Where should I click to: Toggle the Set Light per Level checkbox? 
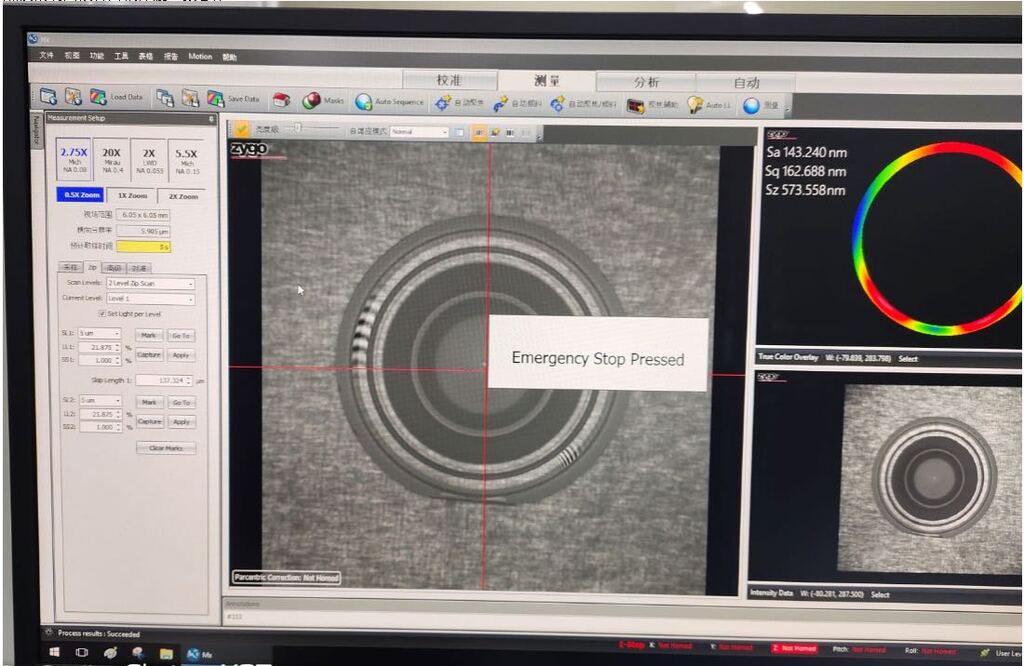pos(101,314)
